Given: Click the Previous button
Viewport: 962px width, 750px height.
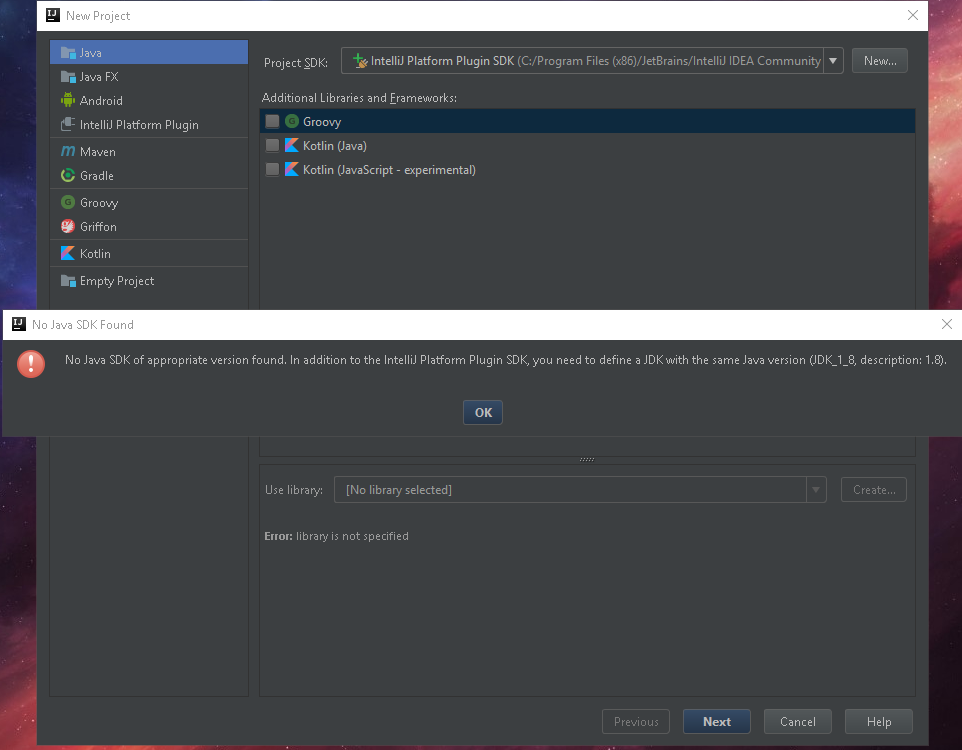Looking at the screenshot, I should (x=636, y=722).
